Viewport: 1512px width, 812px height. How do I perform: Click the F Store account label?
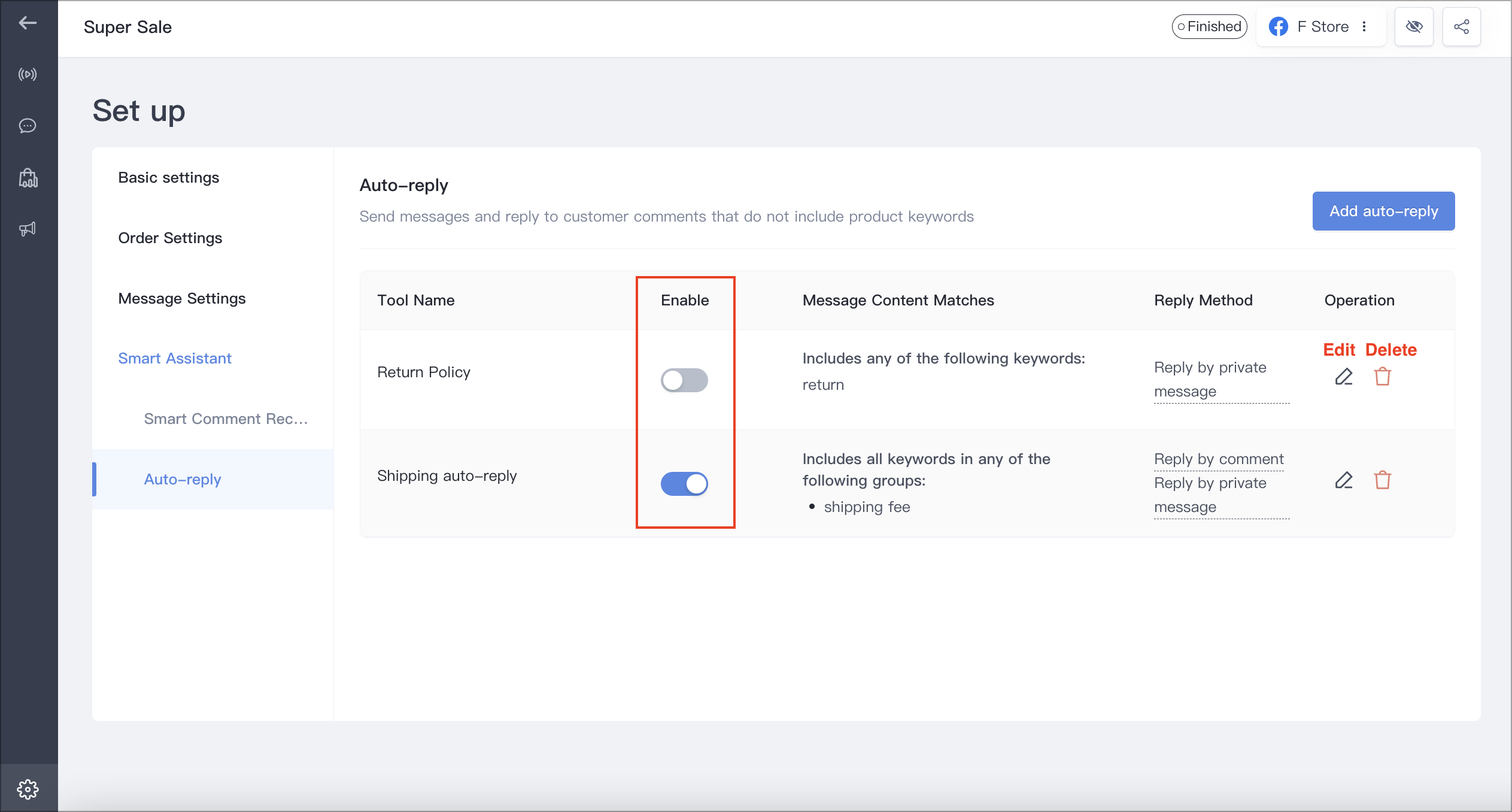[1323, 26]
